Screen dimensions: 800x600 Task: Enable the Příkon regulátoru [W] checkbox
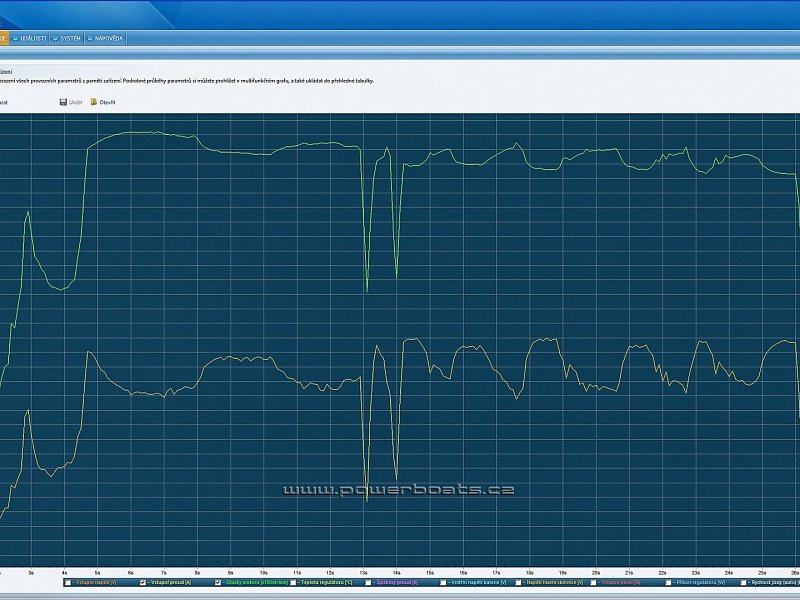point(668,582)
